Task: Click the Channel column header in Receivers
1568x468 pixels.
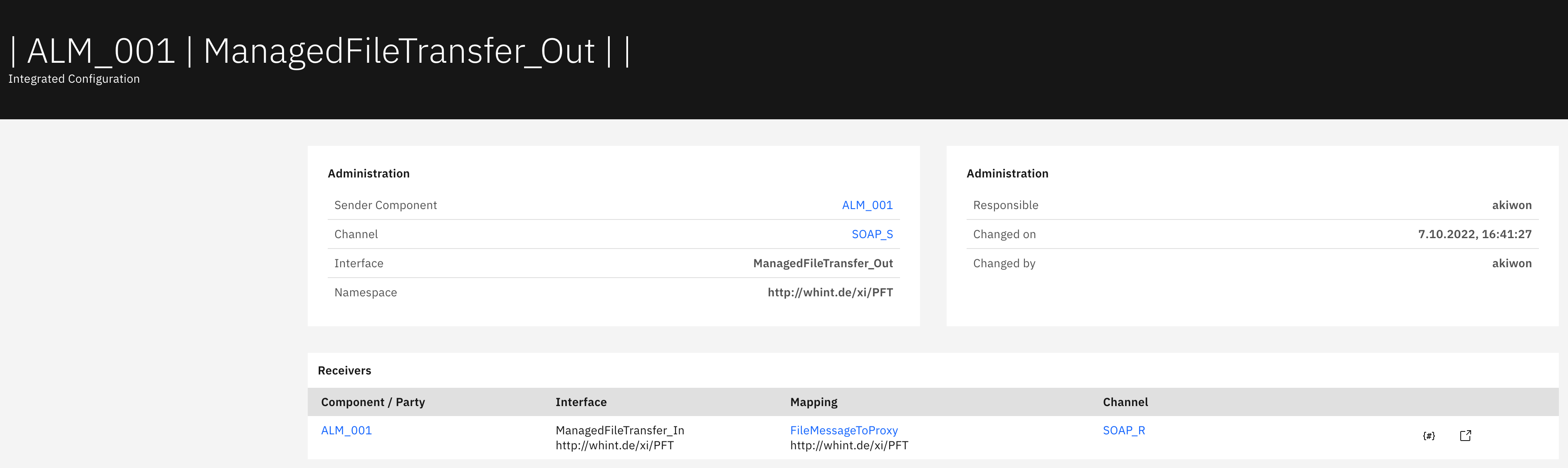Action: (x=1125, y=402)
